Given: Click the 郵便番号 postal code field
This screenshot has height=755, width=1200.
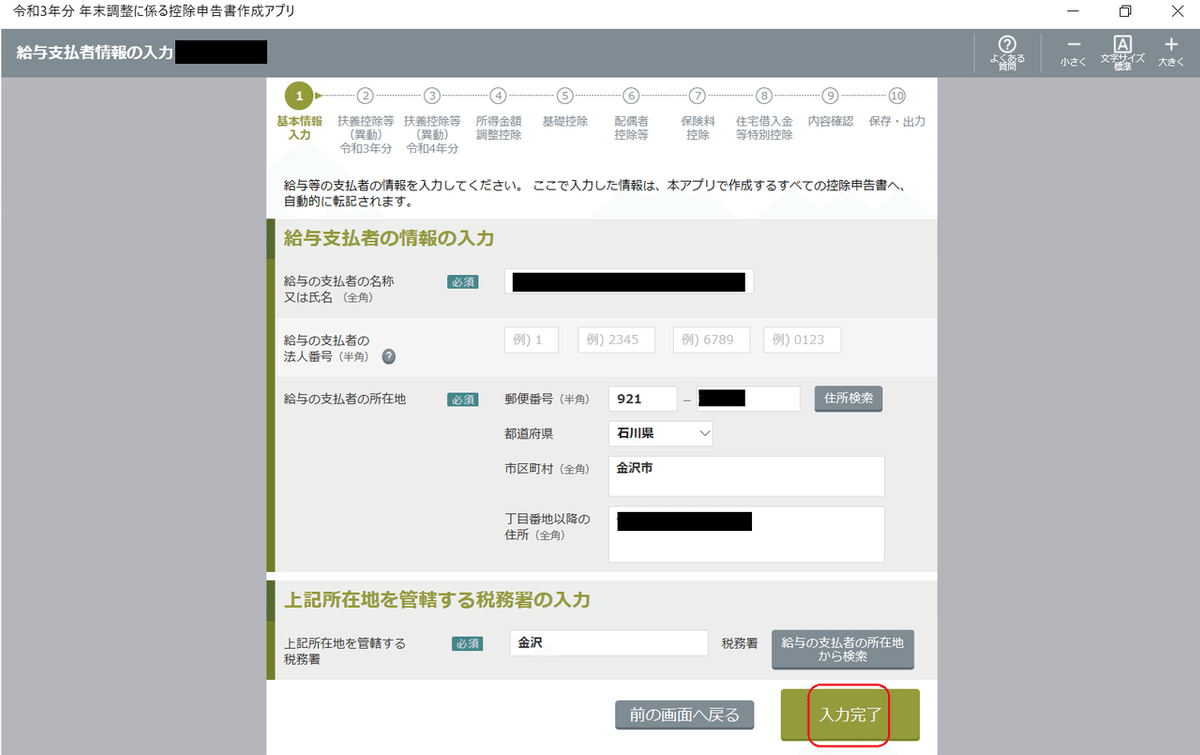Looking at the screenshot, I should (x=642, y=398).
